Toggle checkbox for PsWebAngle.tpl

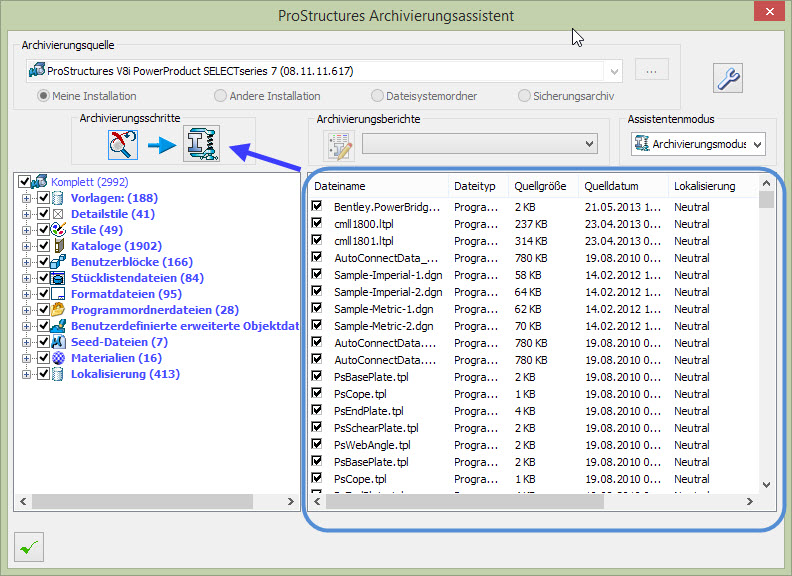pos(317,444)
